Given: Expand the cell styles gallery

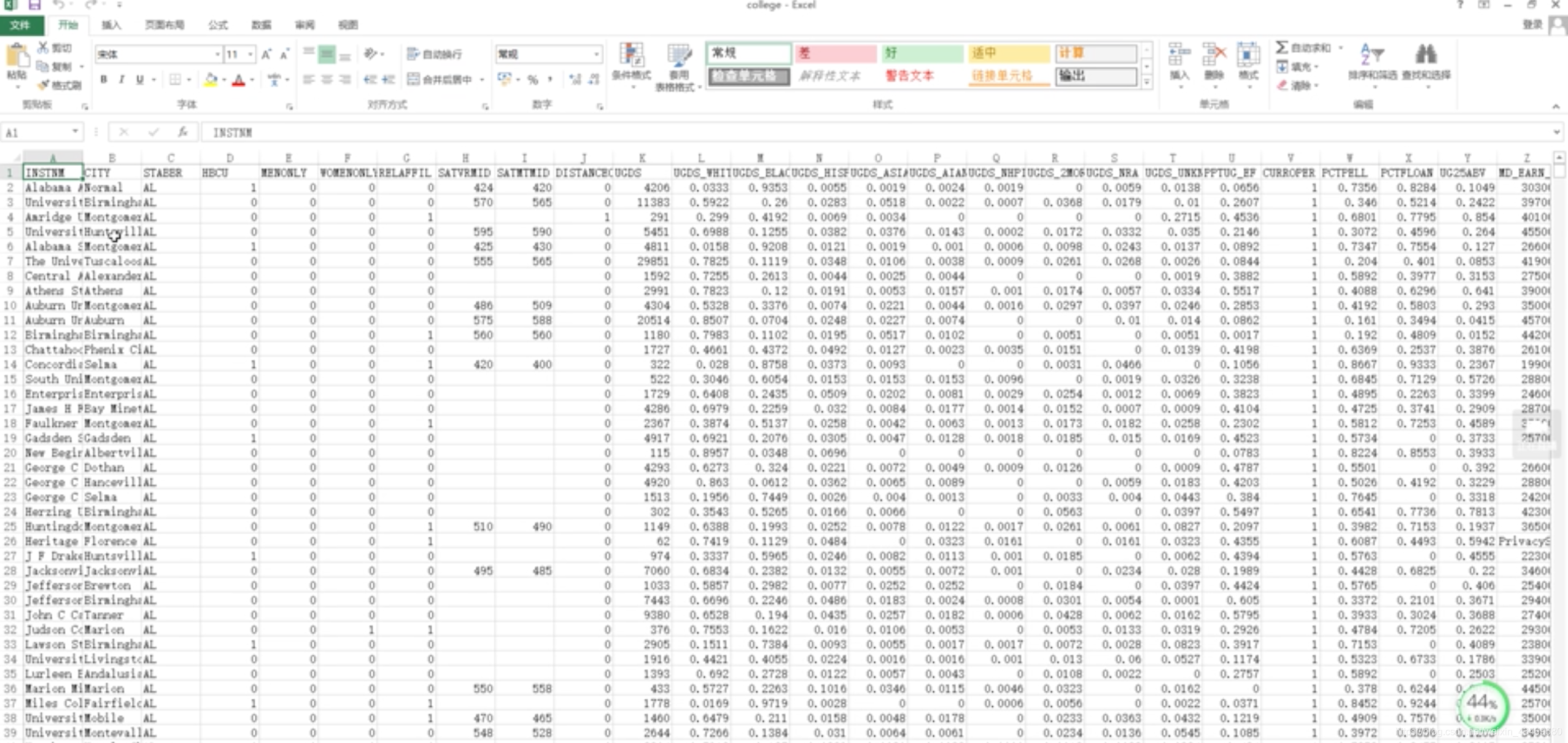Looking at the screenshot, I should [x=1146, y=82].
